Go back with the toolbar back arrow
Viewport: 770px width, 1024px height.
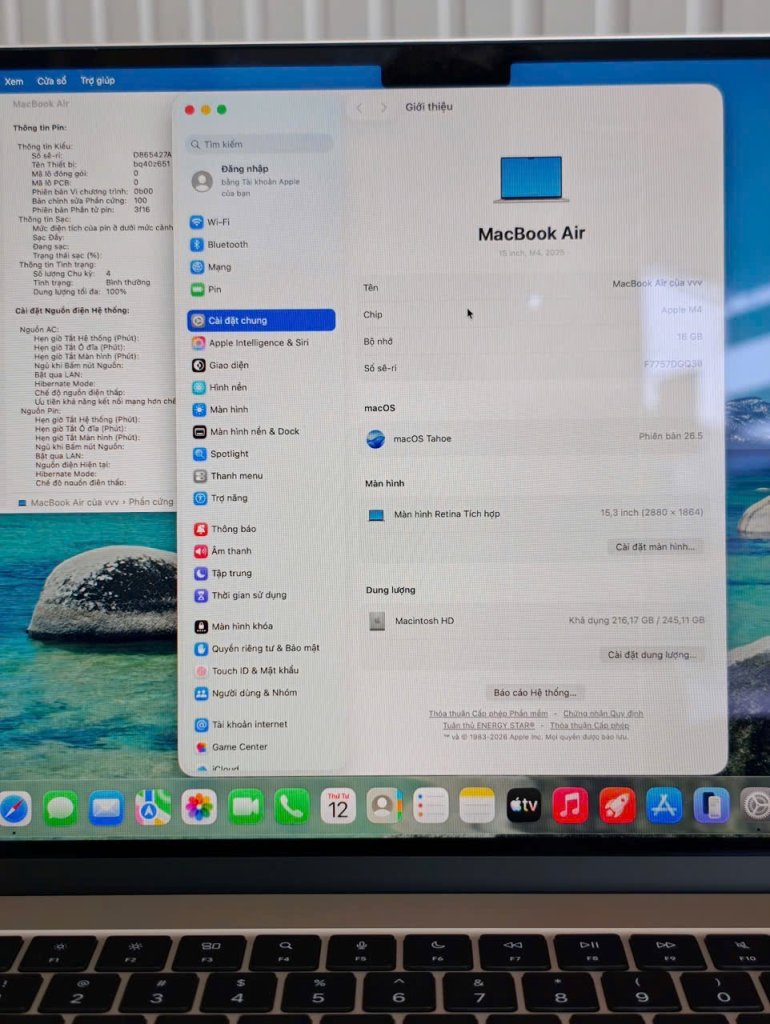[359, 108]
